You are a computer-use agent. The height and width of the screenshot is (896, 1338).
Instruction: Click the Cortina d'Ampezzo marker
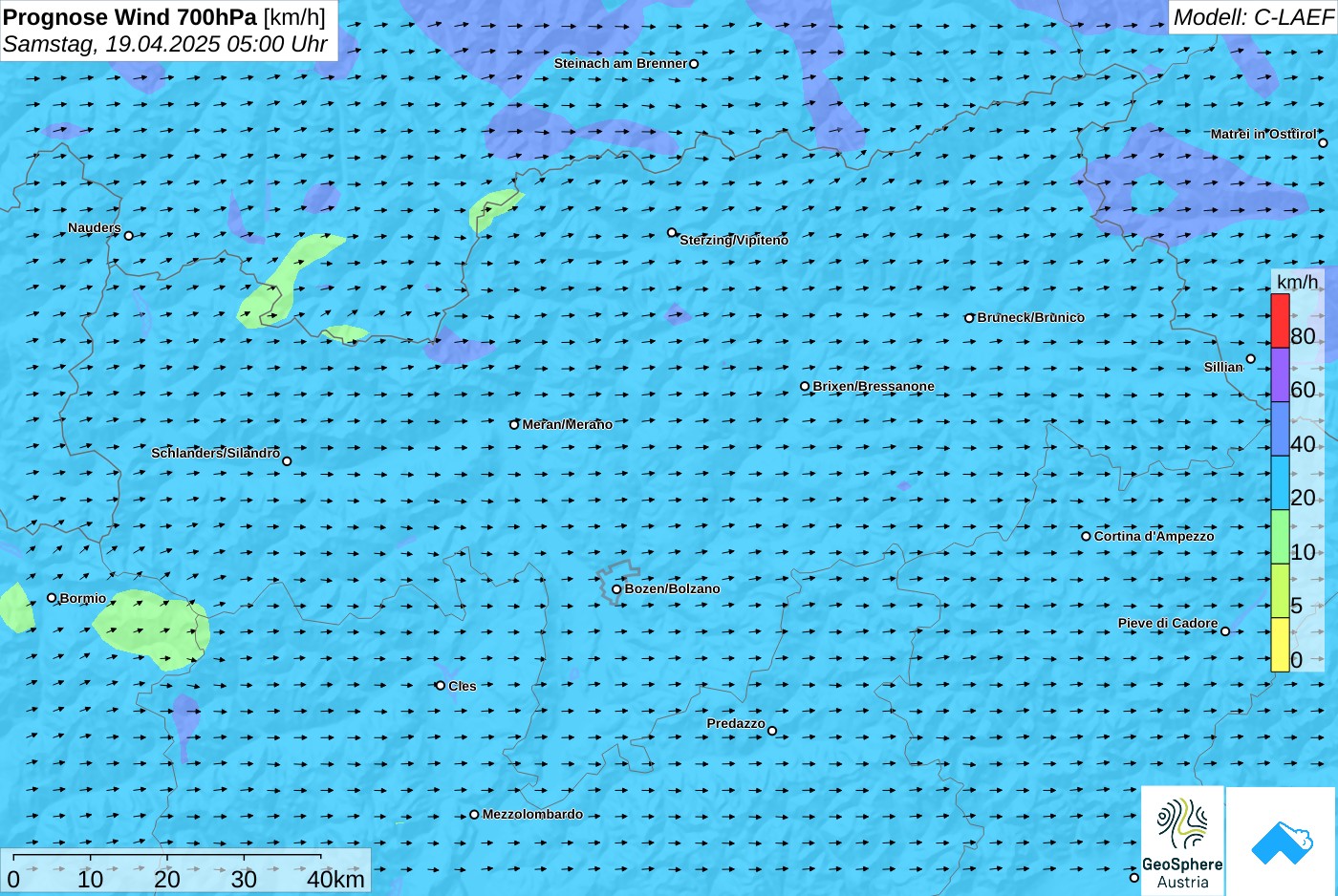[x=1086, y=536]
